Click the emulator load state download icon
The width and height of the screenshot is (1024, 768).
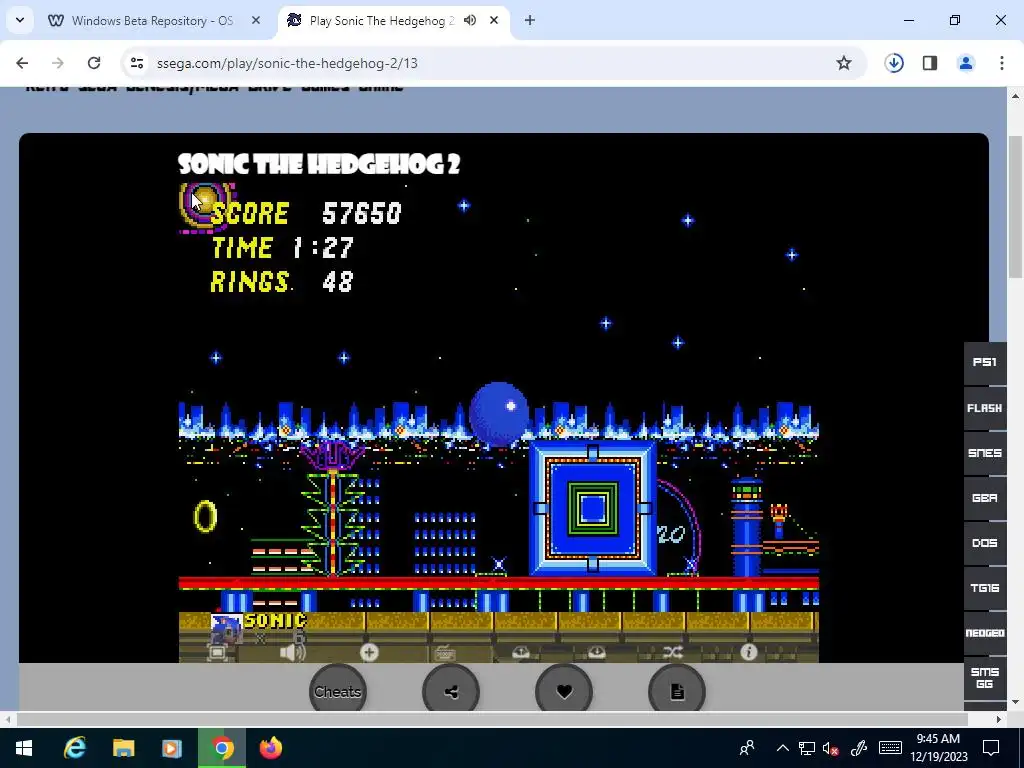point(597,652)
